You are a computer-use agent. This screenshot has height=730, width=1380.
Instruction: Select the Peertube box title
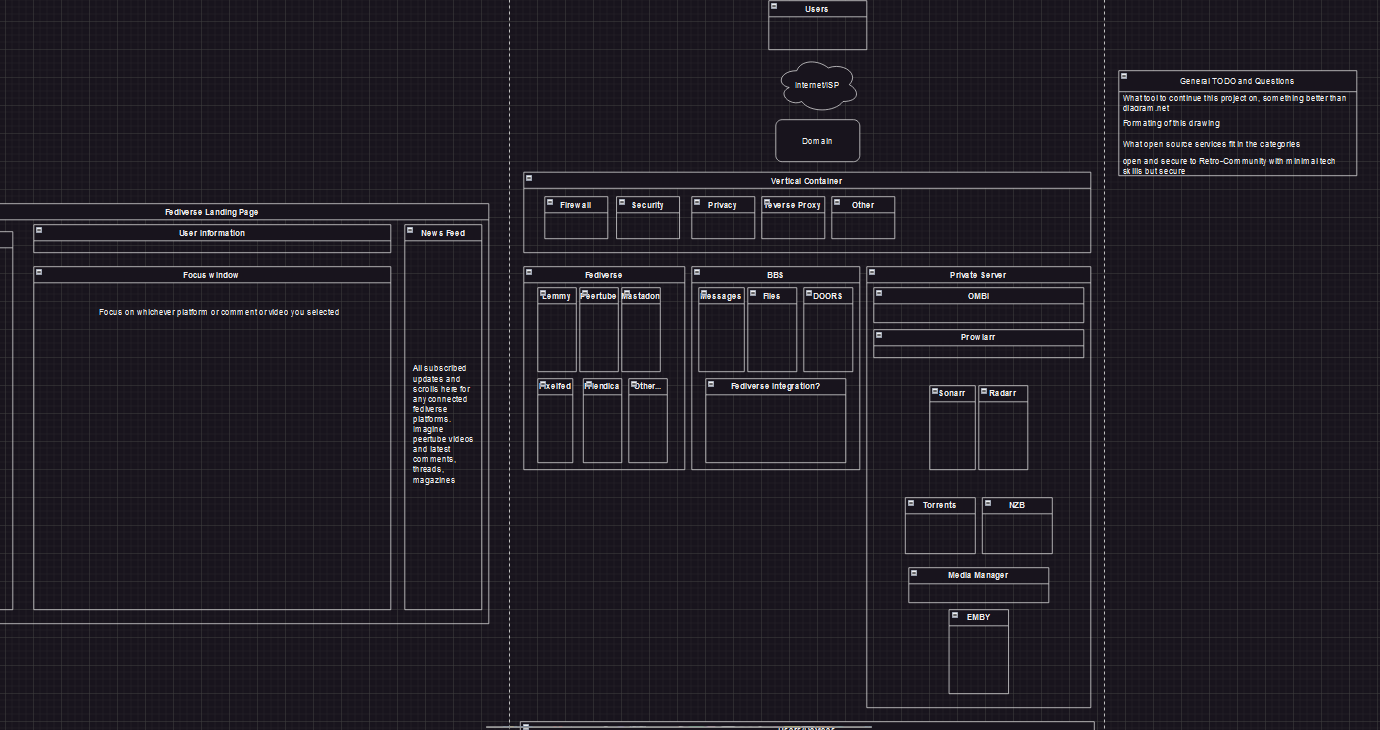point(599,297)
